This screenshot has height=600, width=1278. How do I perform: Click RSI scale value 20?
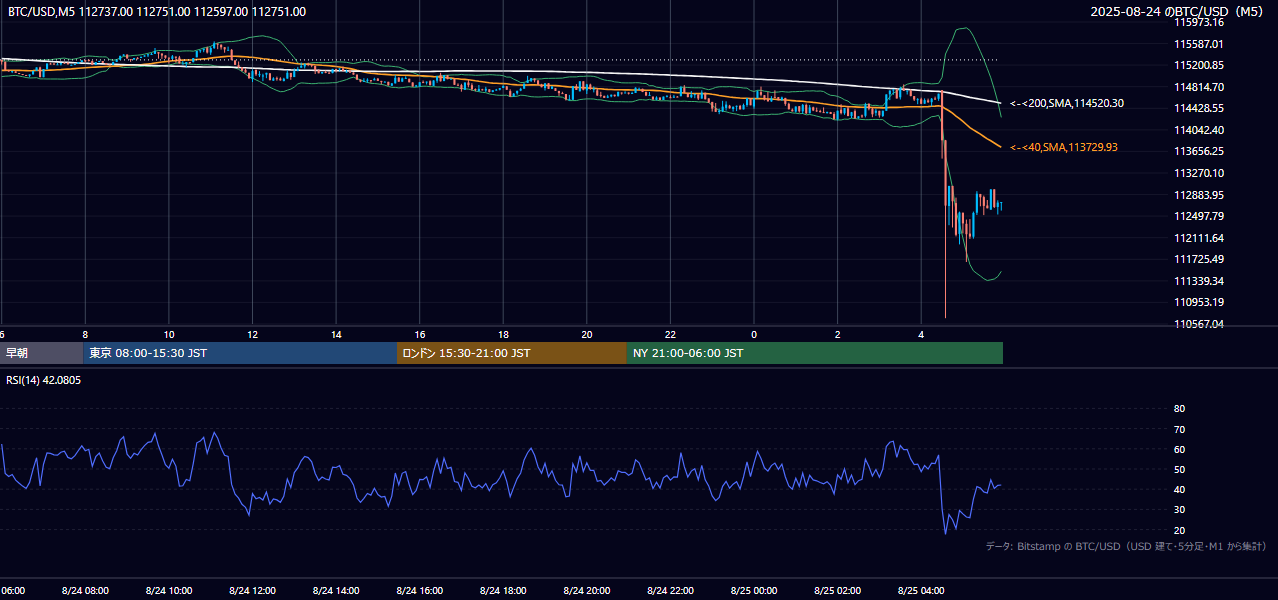tap(1179, 530)
